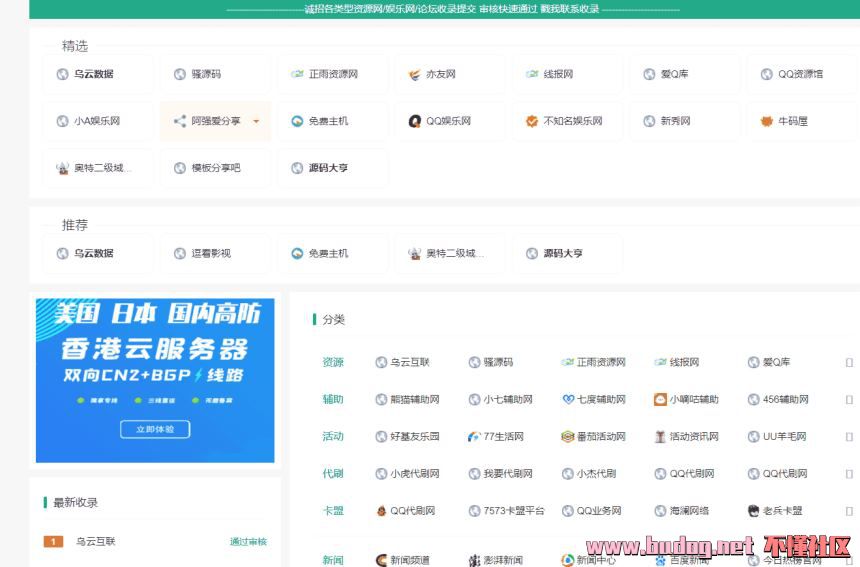Expand more sites in the 活动 row

tap(849, 437)
